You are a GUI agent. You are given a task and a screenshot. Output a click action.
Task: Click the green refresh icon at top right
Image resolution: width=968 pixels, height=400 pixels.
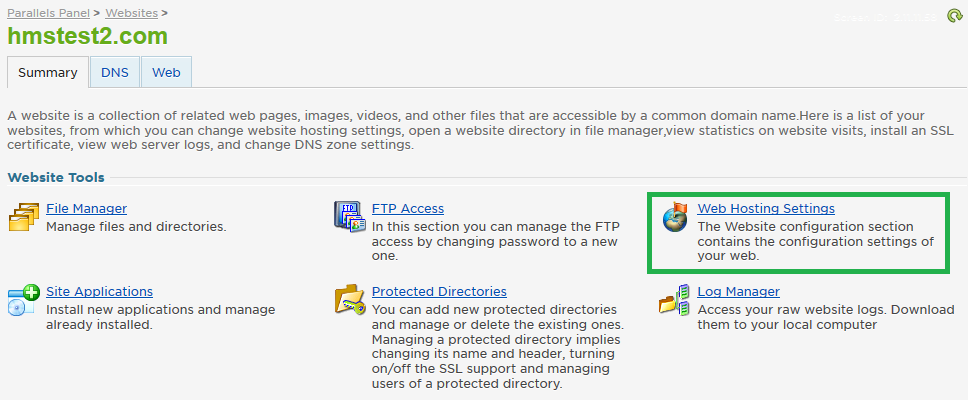click(954, 15)
